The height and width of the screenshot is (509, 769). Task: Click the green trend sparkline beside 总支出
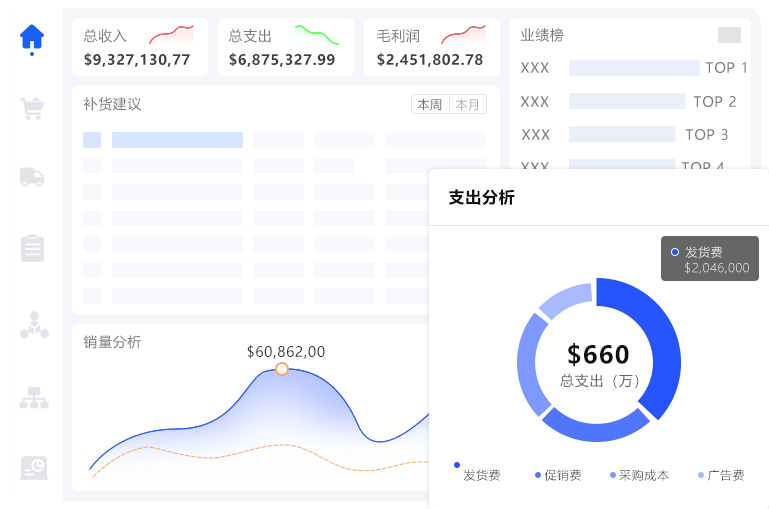(316, 36)
